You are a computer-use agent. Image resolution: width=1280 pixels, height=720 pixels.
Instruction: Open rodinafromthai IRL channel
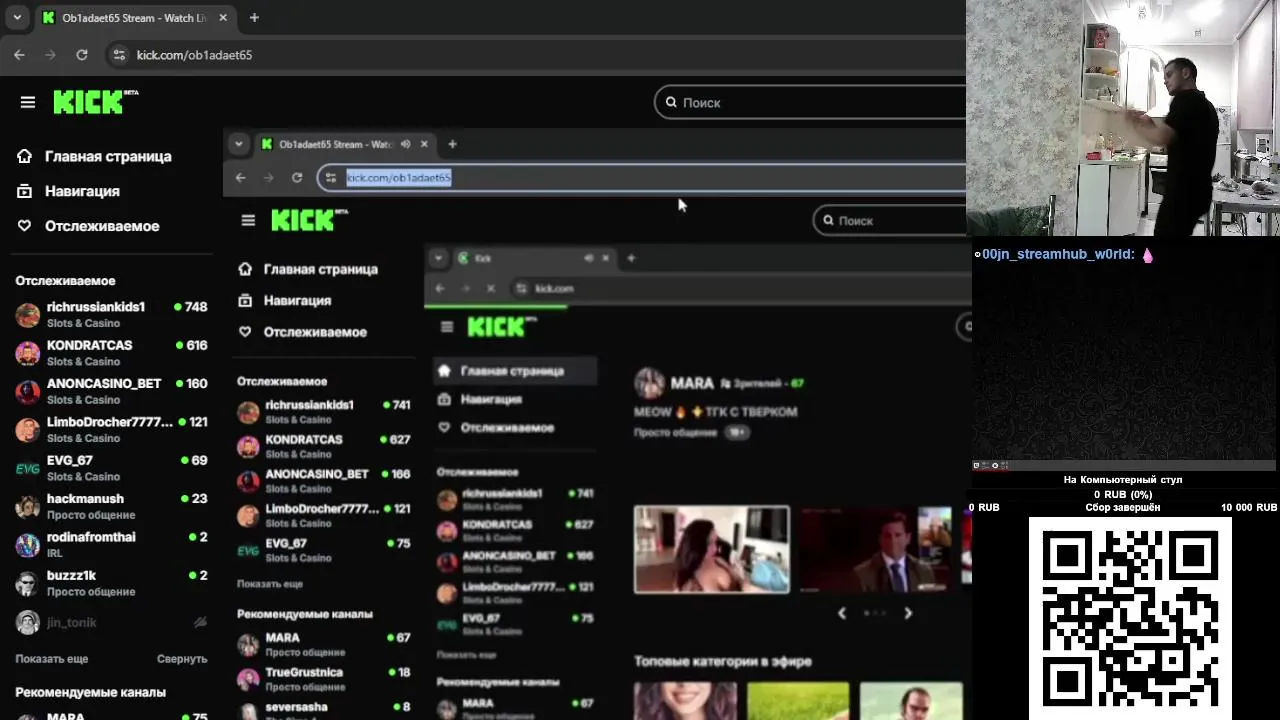(x=111, y=545)
